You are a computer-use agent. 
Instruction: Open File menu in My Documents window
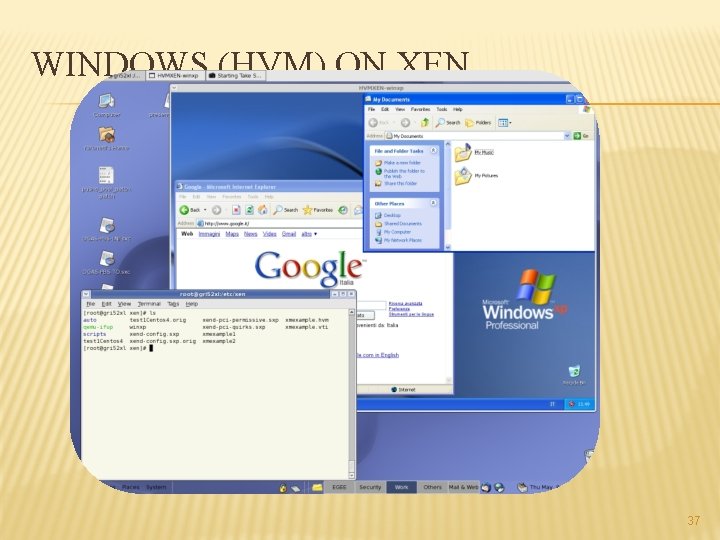tap(371, 109)
